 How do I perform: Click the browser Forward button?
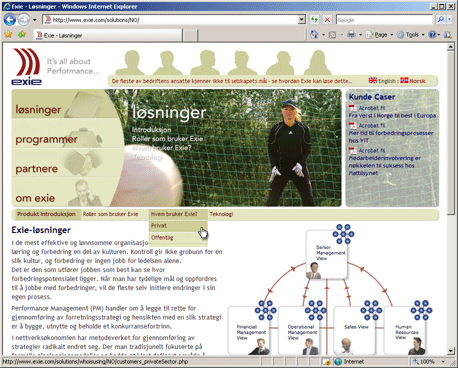point(24,20)
